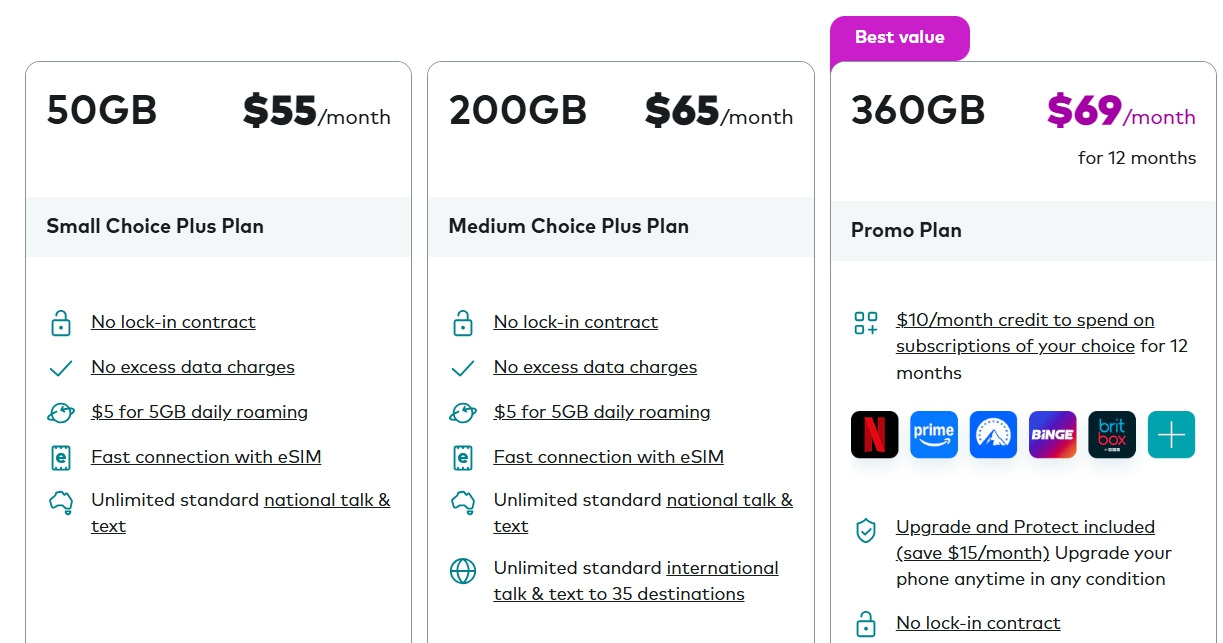Open Small plan "No lock-in contract" link
This screenshot has width=1223, height=643.
click(x=173, y=322)
